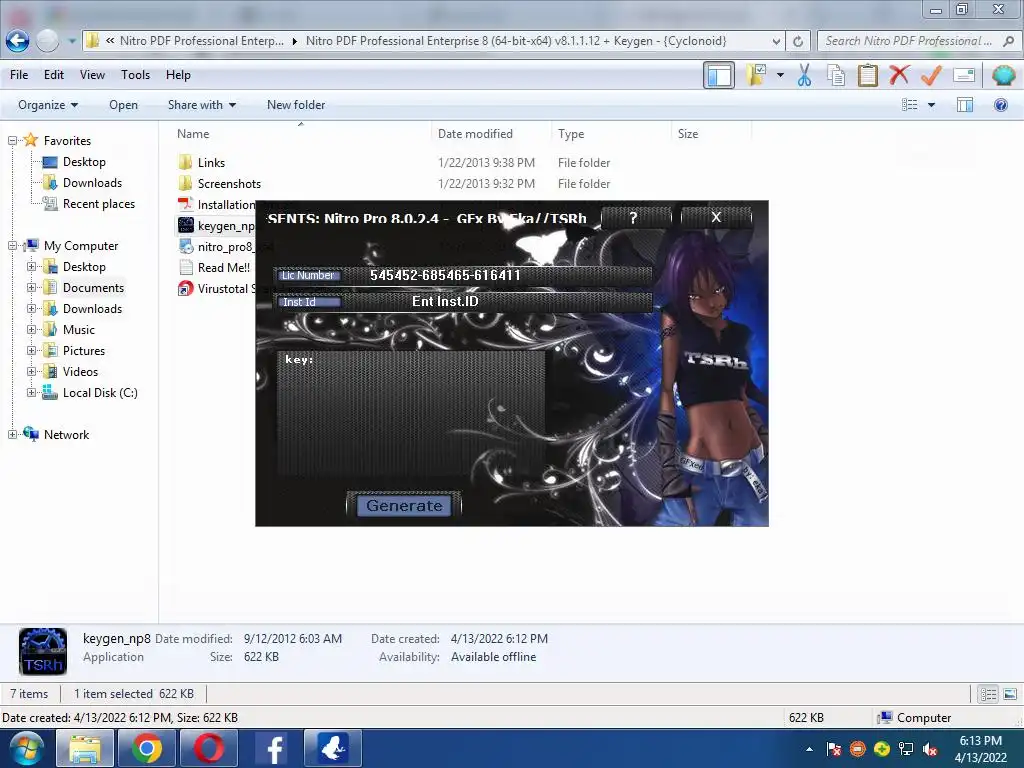
Task: Sort by the Type column header
Action: tap(571, 133)
